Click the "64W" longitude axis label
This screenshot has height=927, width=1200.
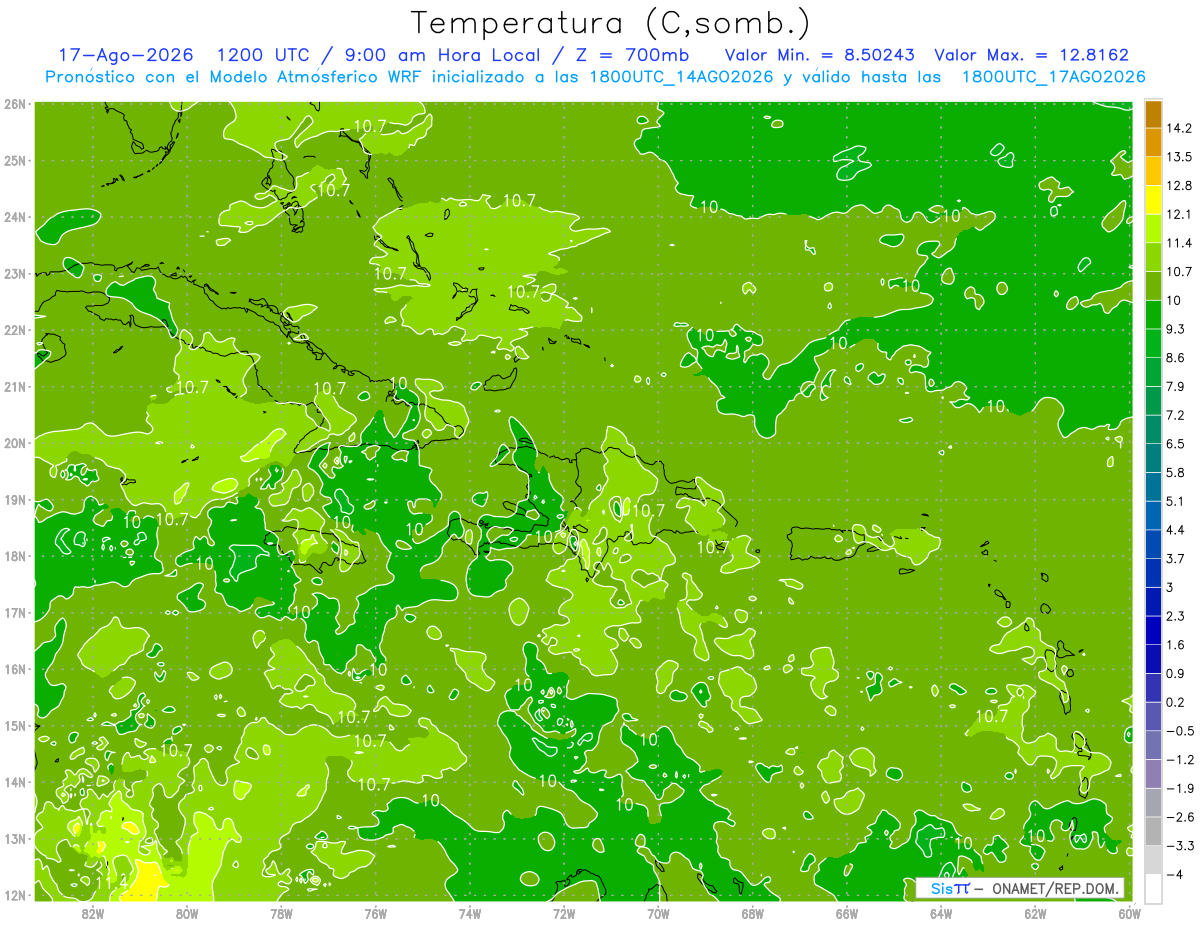coord(941,913)
